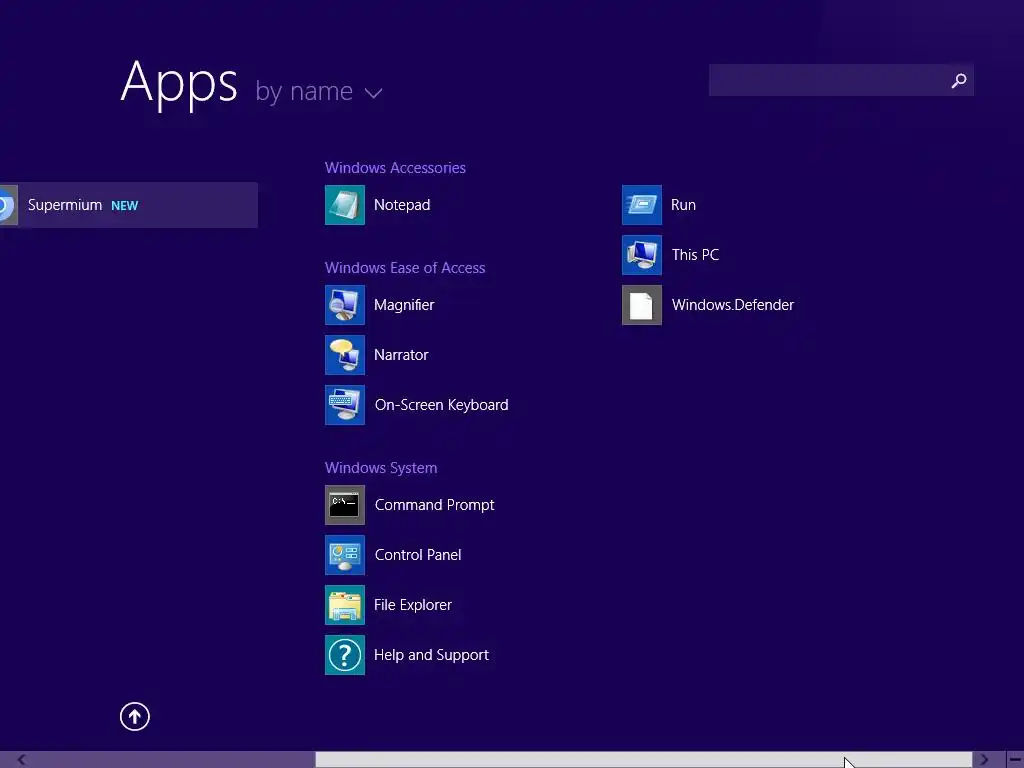Click the 'Supermium' label text
This screenshot has width=1024, height=768.
click(x=65, y=205)
